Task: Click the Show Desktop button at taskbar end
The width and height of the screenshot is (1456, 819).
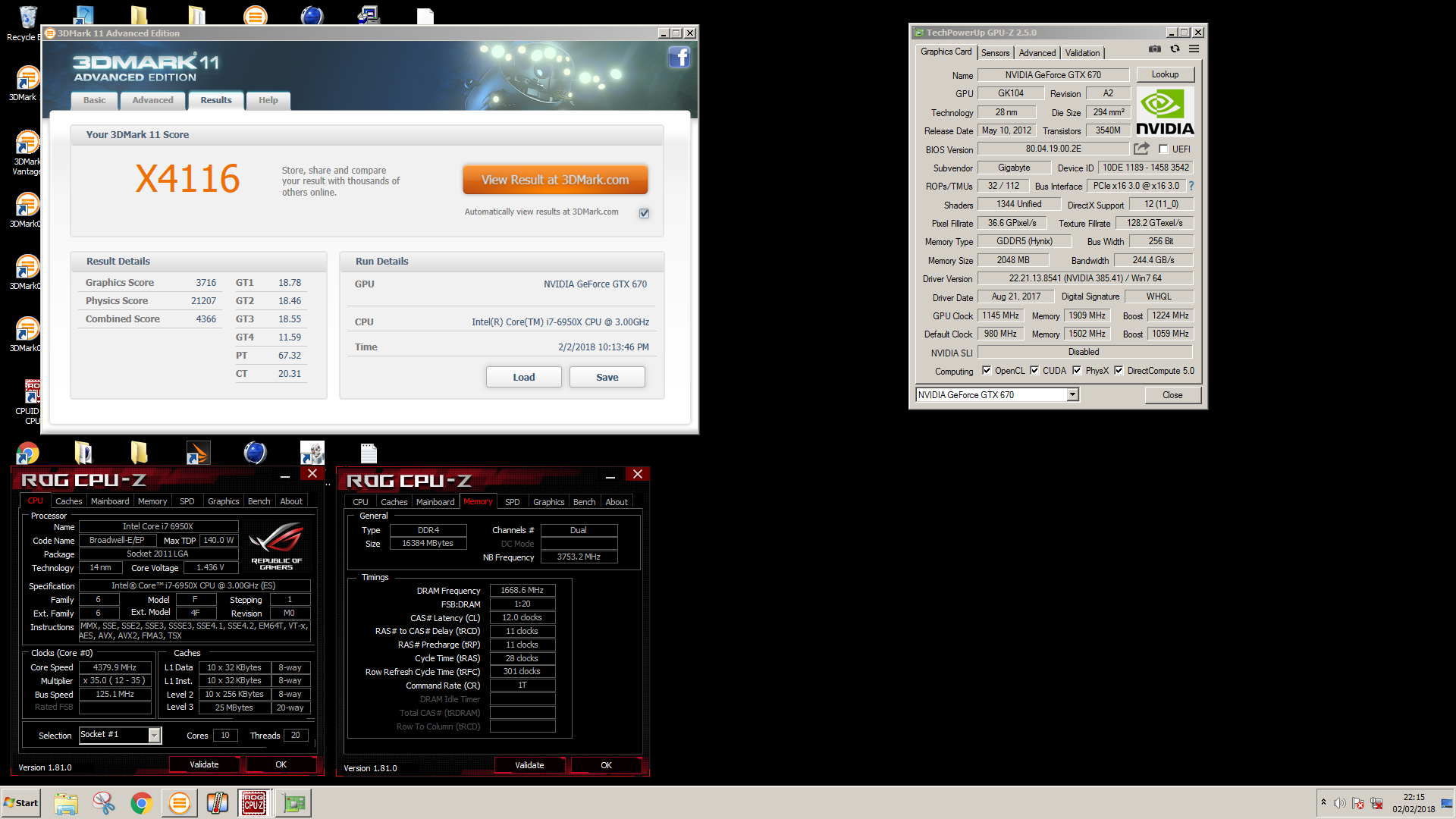Action: [x=1448, y=803]
